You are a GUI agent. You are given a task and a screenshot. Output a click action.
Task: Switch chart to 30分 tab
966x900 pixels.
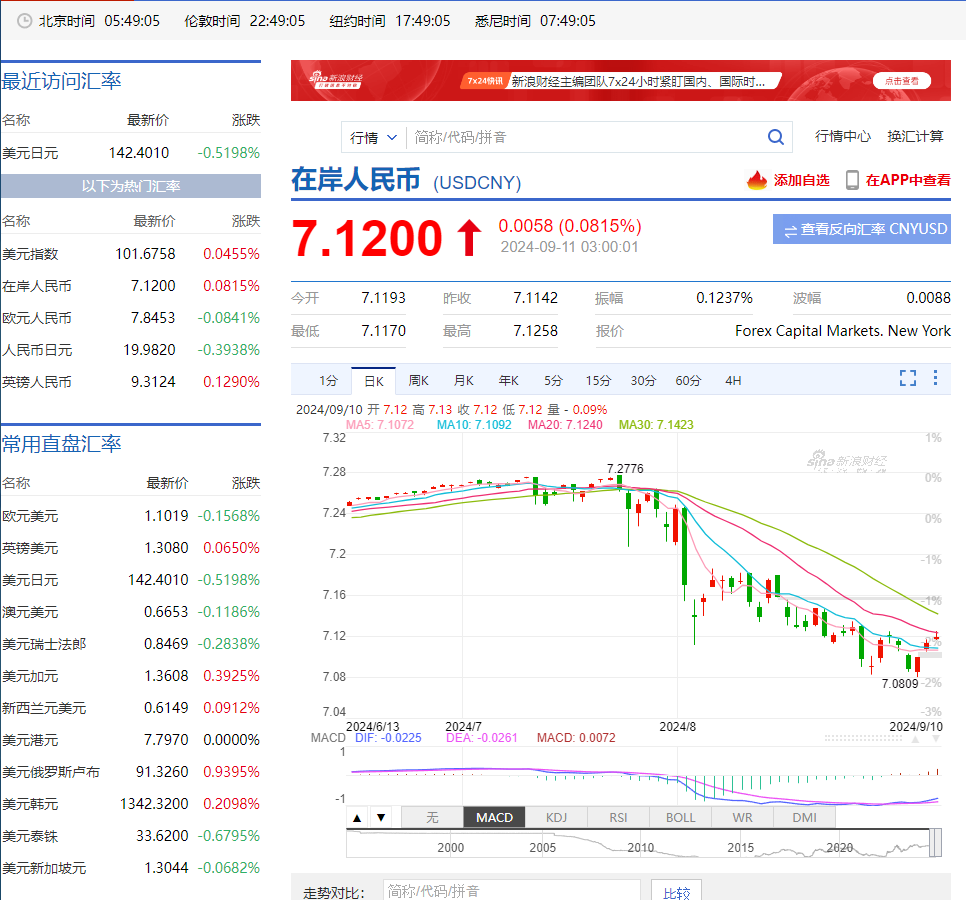click(x=643, y=381)
